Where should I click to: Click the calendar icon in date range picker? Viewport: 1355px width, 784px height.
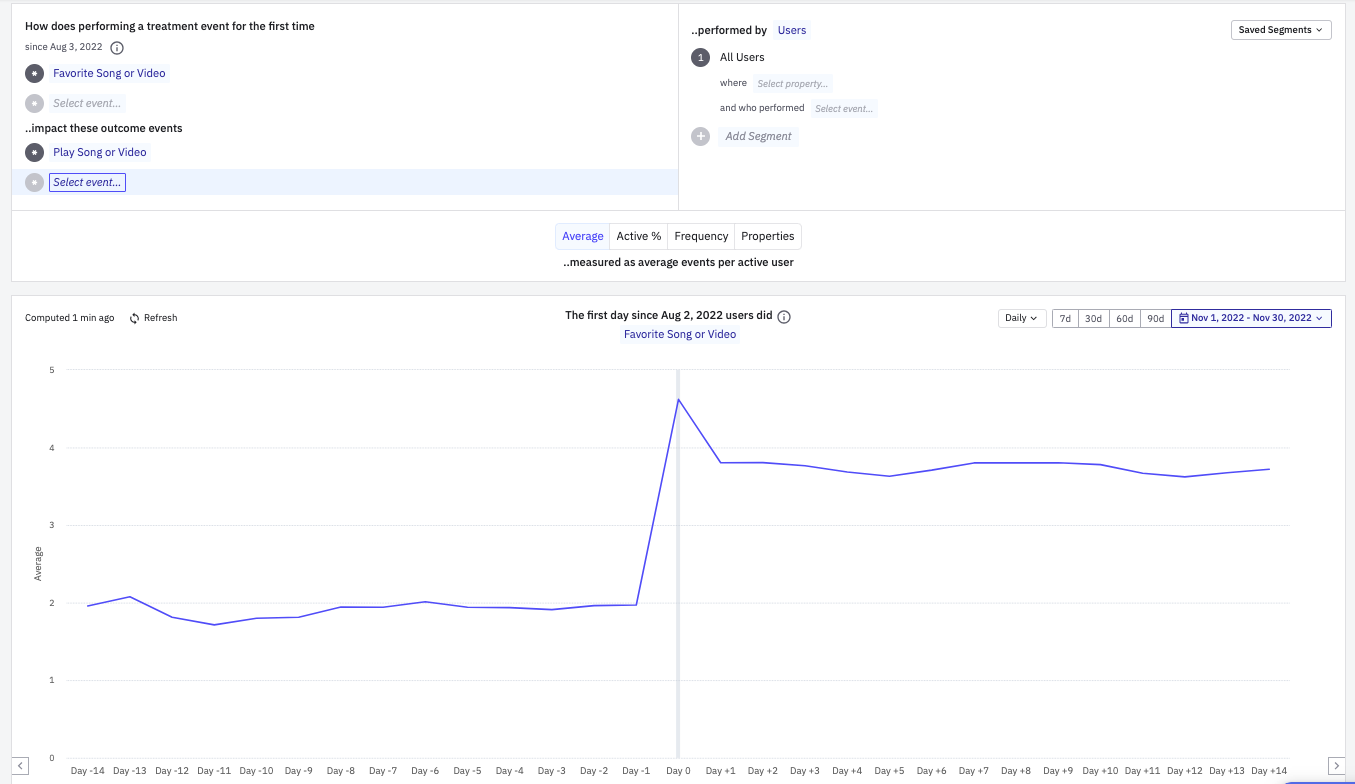click(1184, 318)
